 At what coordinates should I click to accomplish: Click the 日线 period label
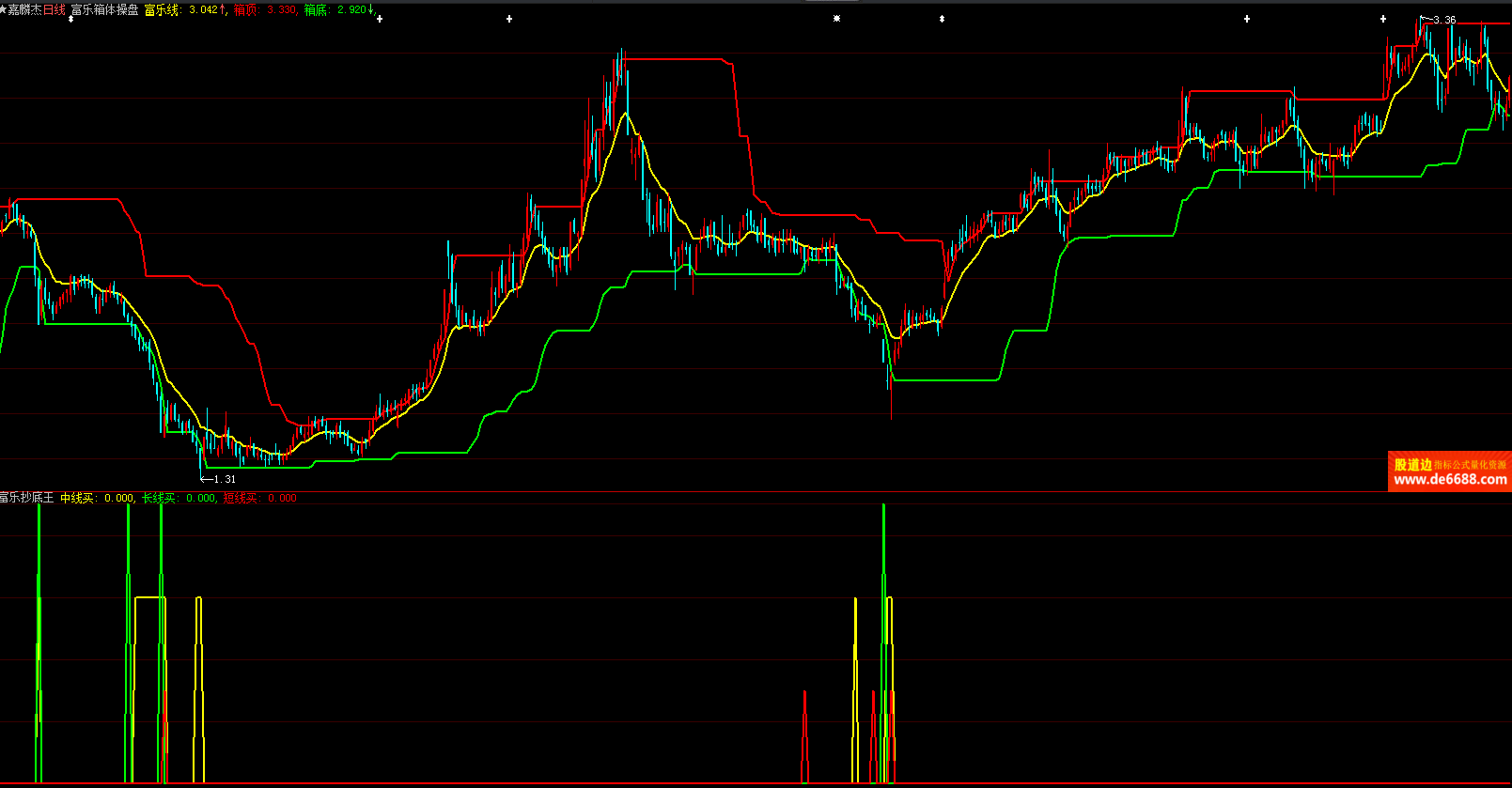55,9
